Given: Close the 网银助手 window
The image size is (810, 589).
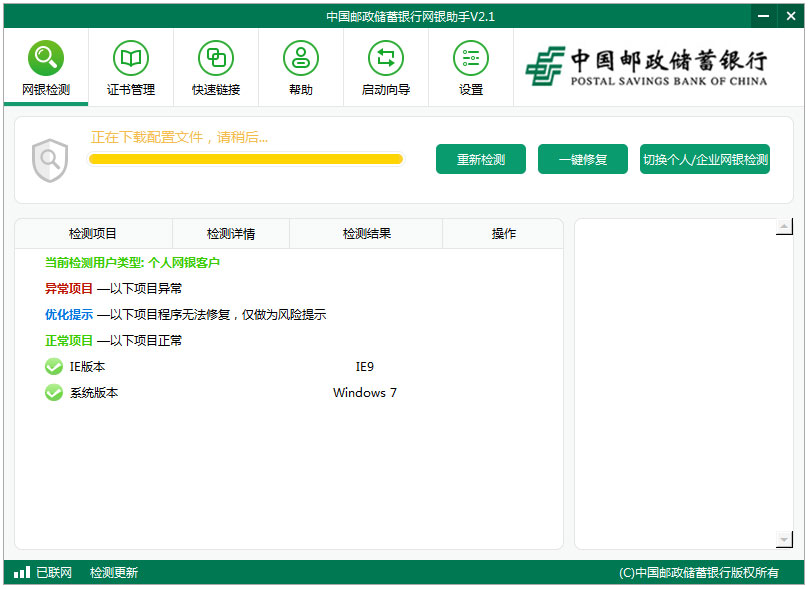Looking at the screenshot, I should point(791,16).
